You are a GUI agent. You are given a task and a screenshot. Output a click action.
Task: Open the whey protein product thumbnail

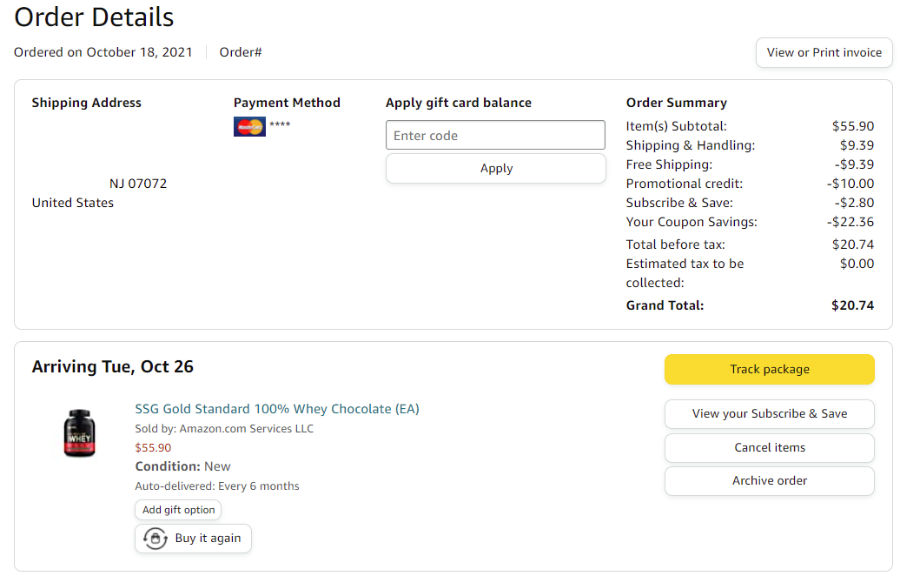pyautogui.click(x=79, y=433)
